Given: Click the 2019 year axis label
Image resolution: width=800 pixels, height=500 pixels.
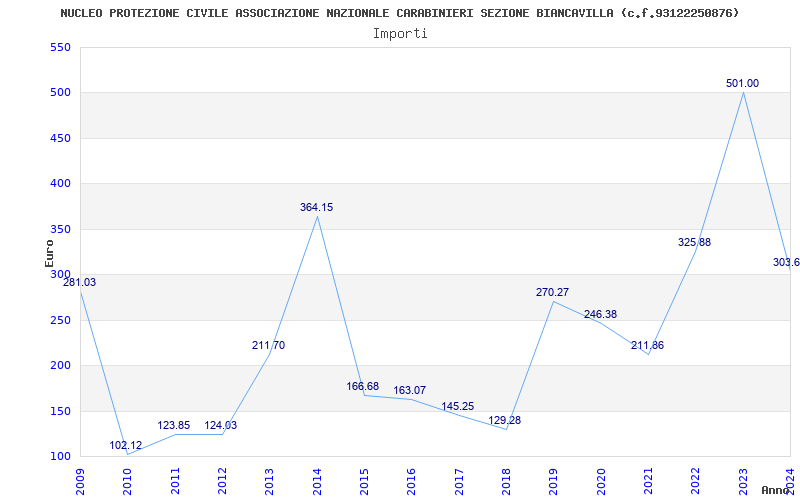Looking at the screenshot, I should (554, 482).
